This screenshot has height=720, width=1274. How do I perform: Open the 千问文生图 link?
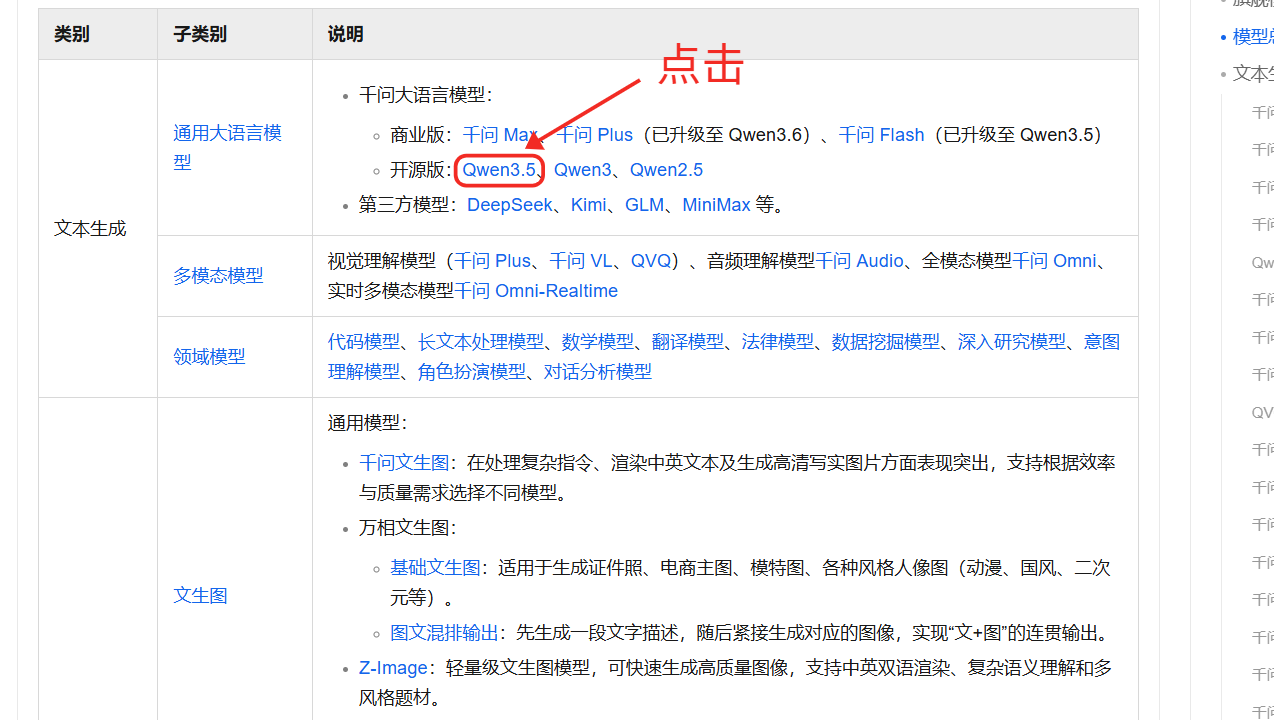click(404, 463)
